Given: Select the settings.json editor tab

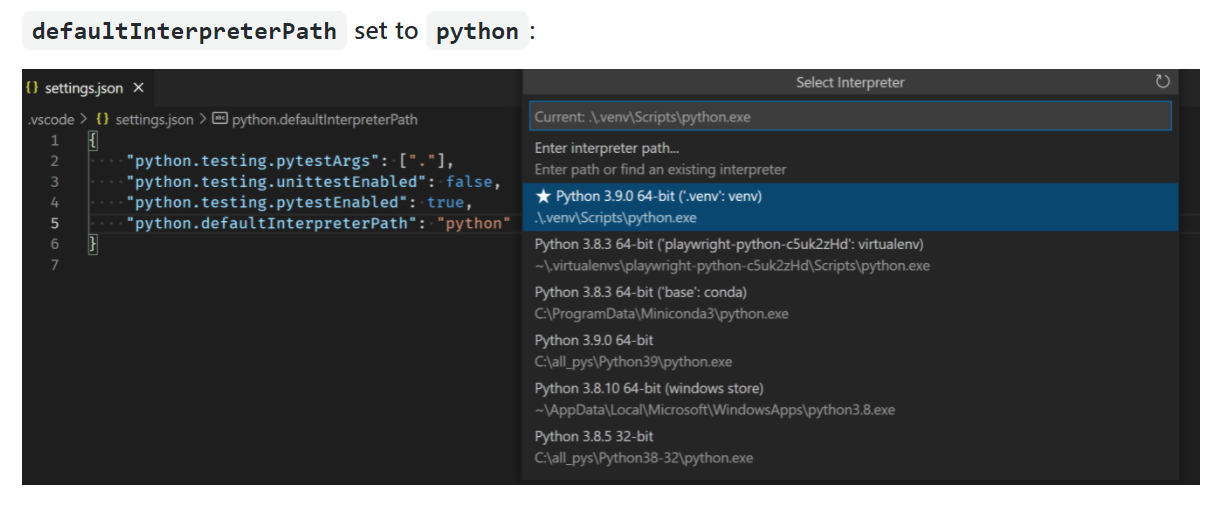Looking at the screenshot, I should 87,88.
